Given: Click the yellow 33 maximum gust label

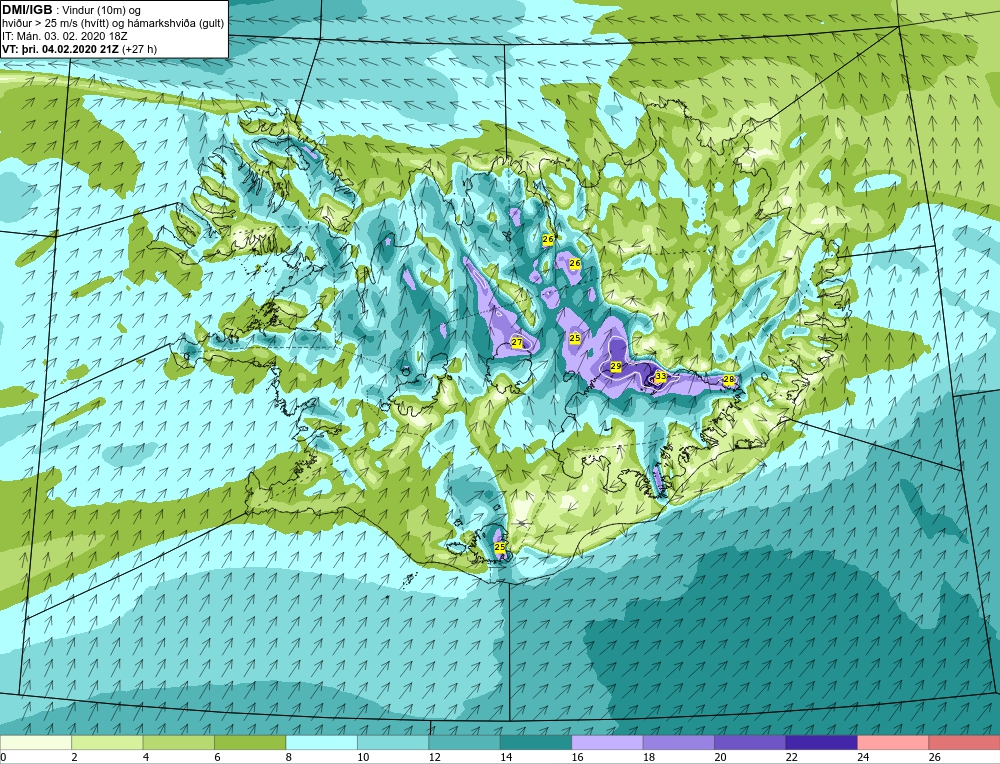Looking at the screenshot, I should tap(661, 376).
